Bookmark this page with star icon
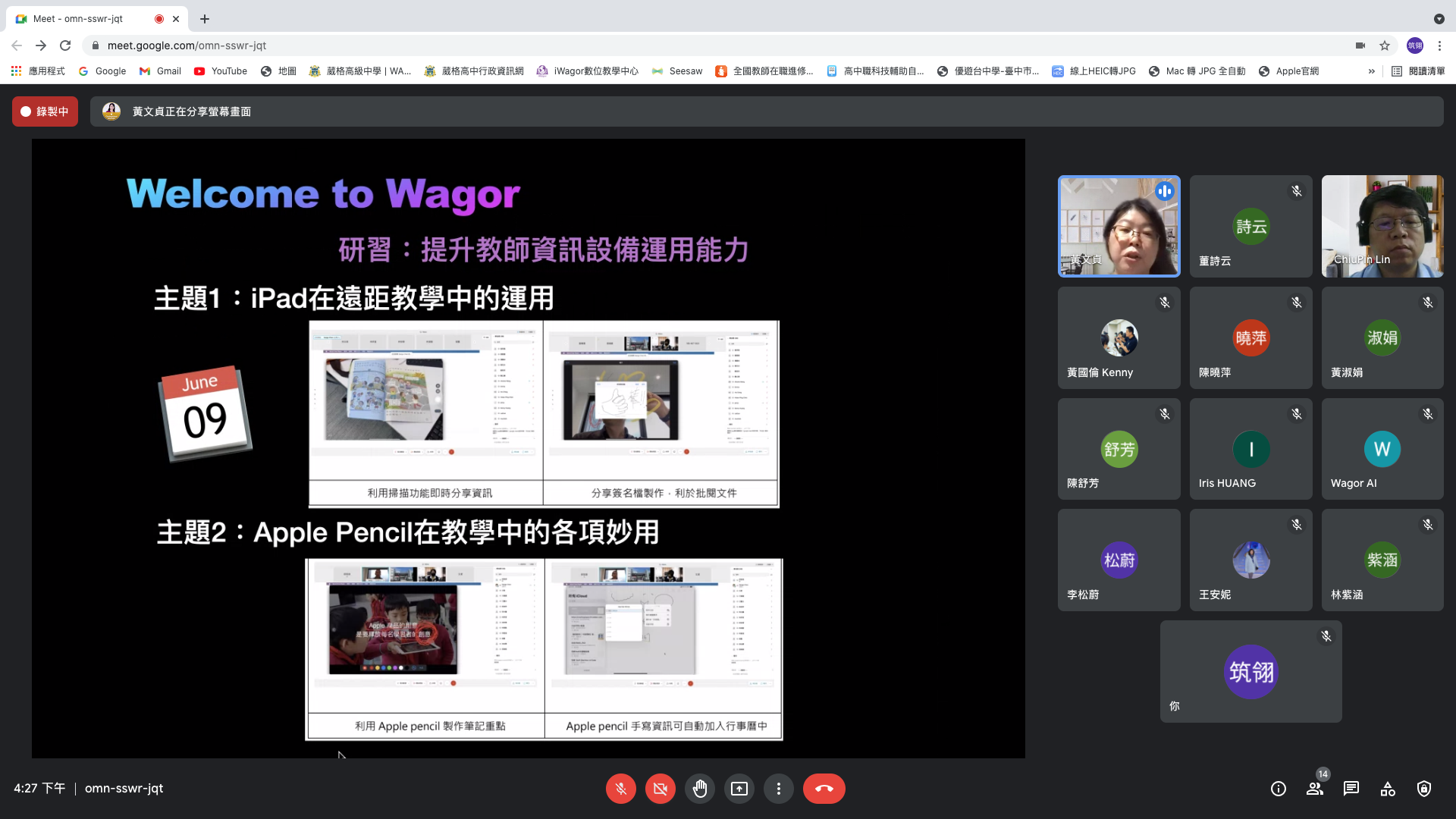The height and width of the screenshot is (819, 1456). [1385, 45]
